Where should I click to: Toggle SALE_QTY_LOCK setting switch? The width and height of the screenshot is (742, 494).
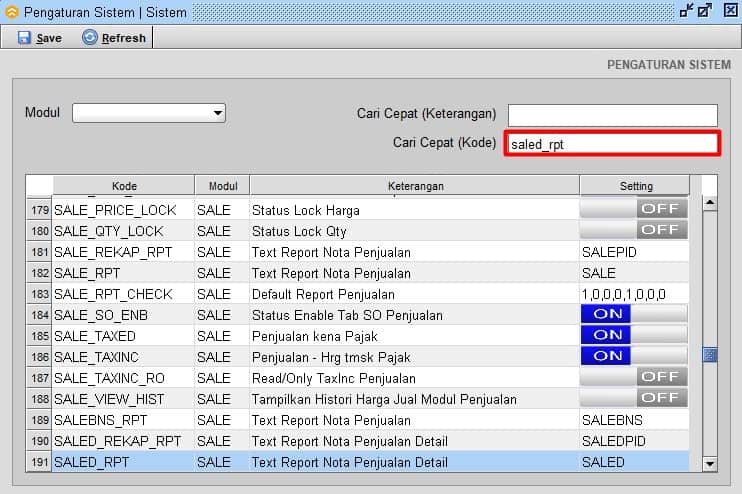634,230
